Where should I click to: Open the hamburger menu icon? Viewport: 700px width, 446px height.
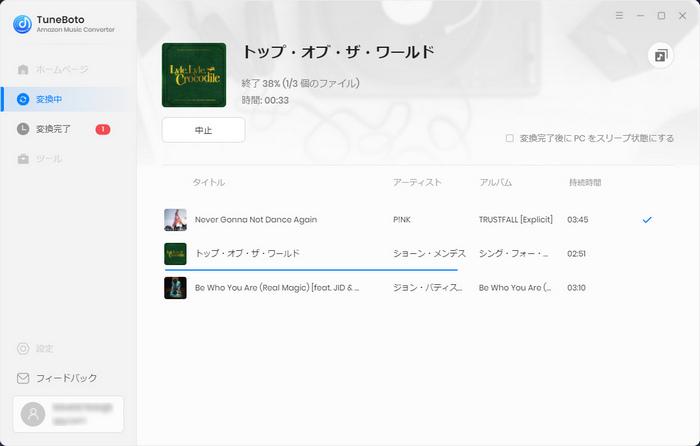(619, 16)
